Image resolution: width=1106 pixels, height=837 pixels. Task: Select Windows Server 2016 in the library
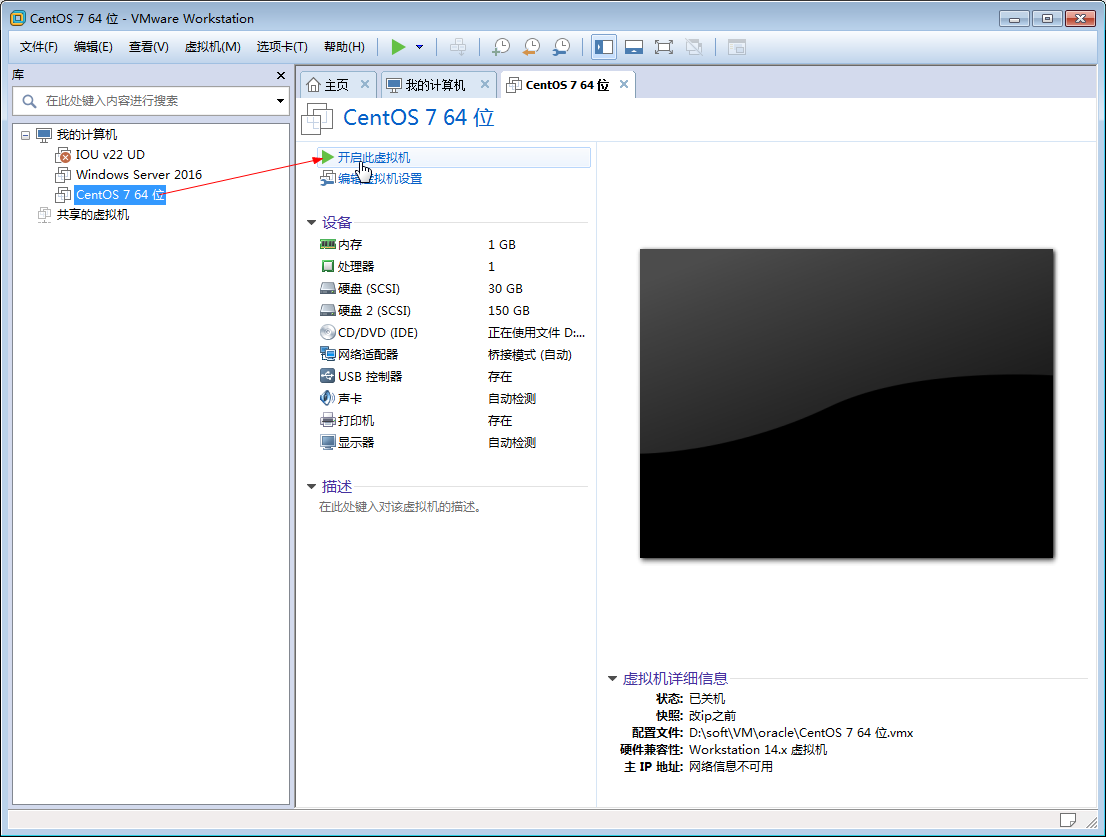pyautogui.click(x=139, y=174)
